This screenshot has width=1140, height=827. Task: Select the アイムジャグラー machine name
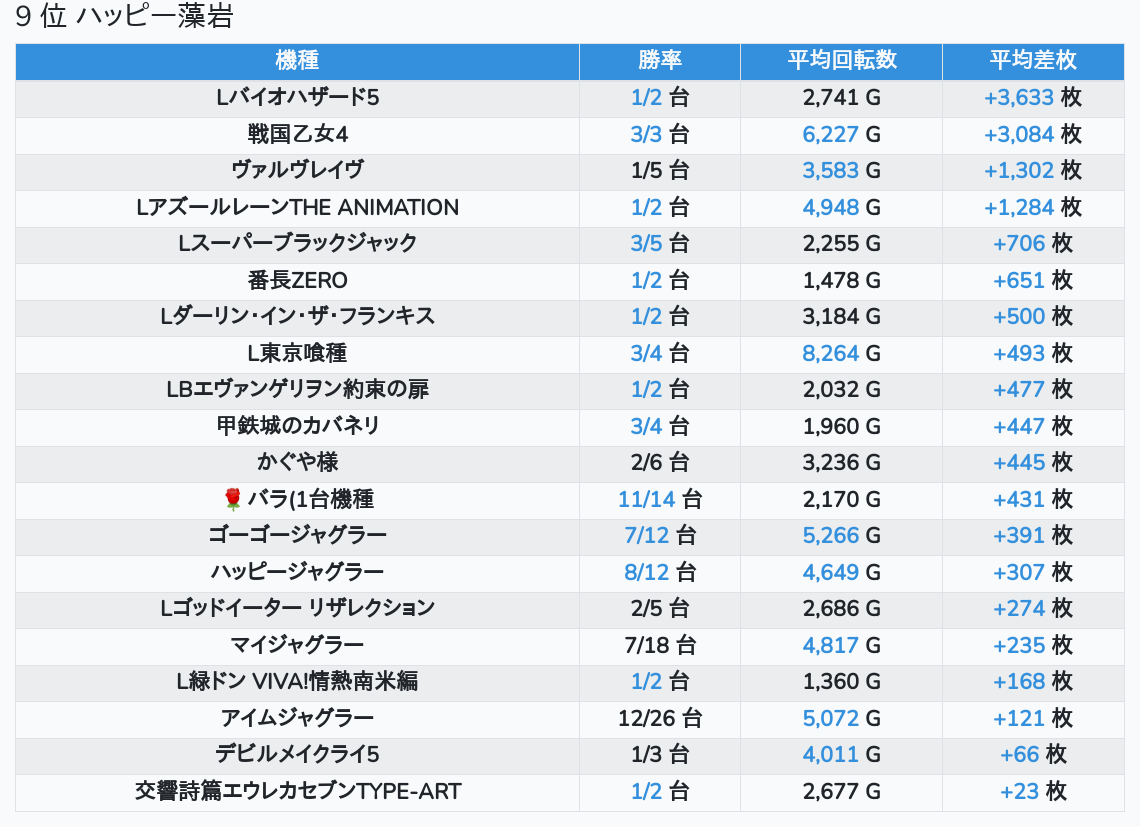297,718
